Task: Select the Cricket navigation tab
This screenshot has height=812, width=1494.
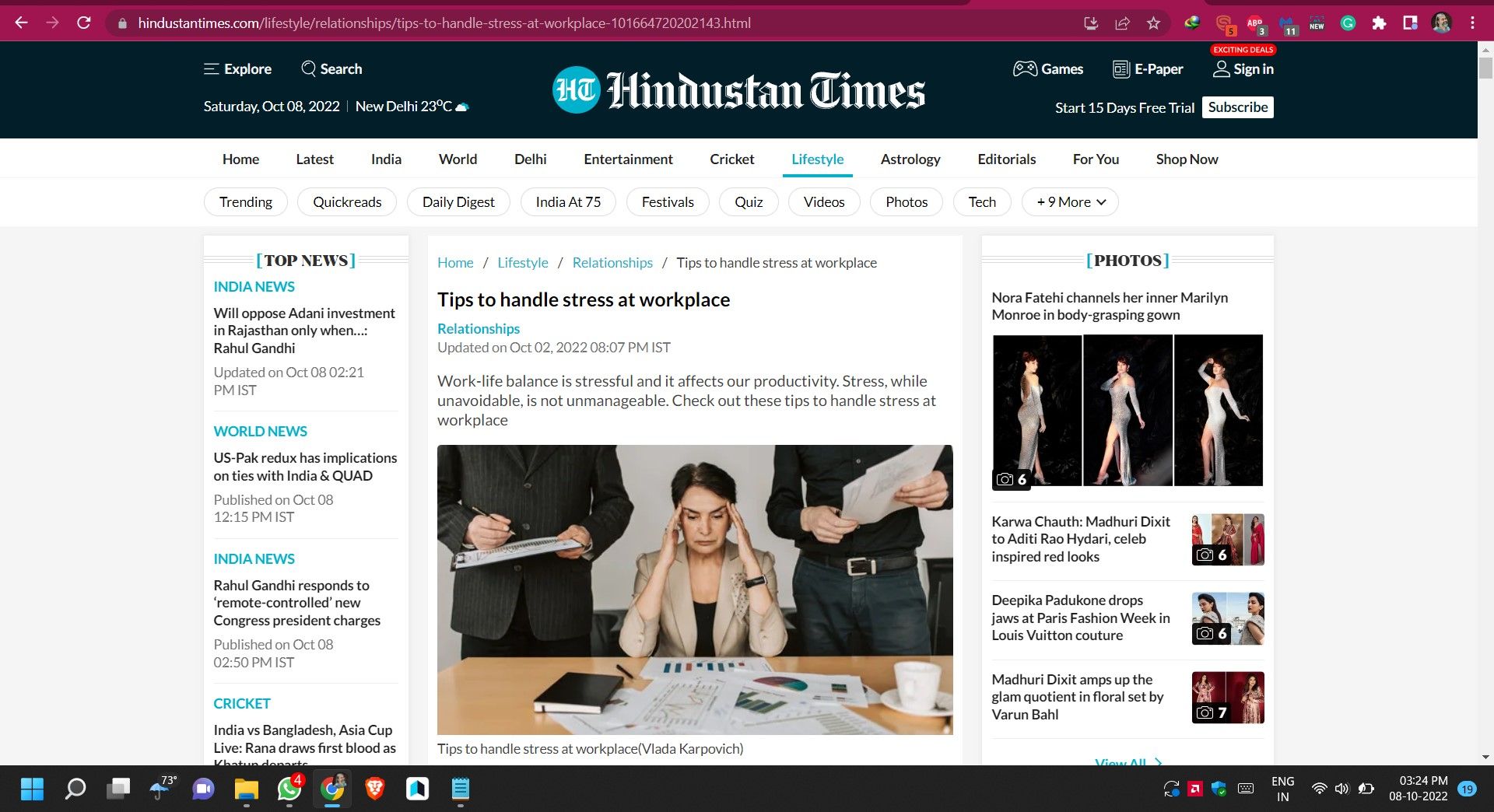Action: 731,159
